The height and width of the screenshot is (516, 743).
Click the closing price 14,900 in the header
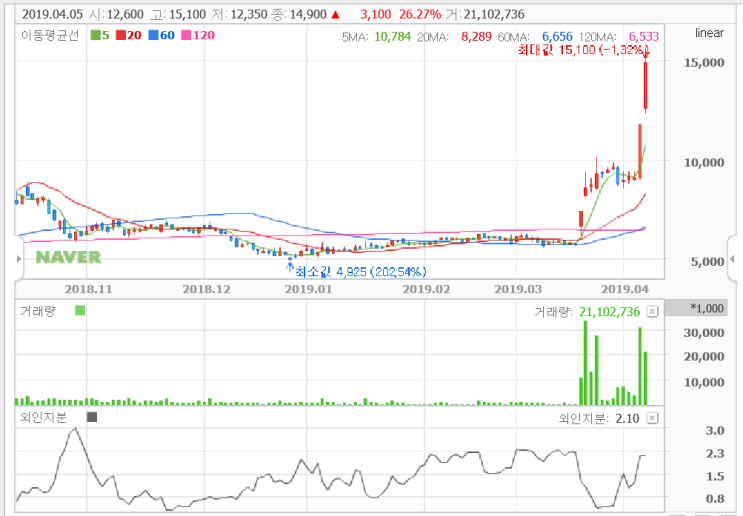[x=308, y=14]
